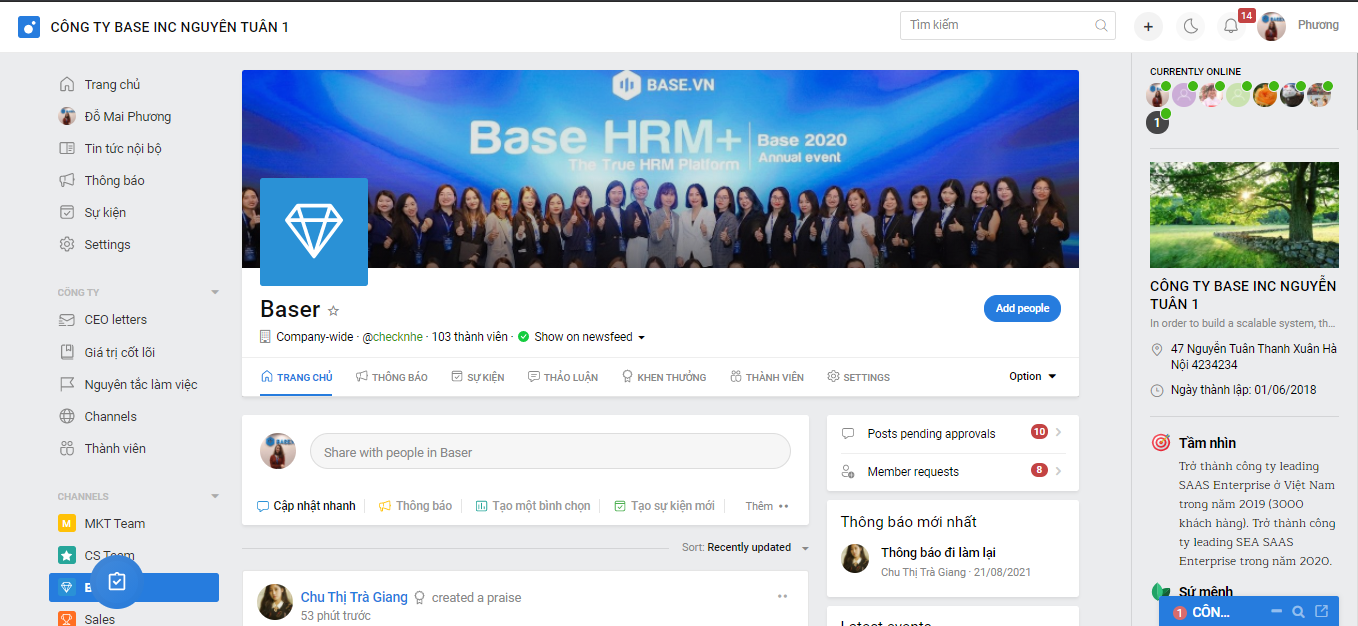Click Share with people in Baser field
Viewport: 1358px width, 626px height.
tap(550, 452)
